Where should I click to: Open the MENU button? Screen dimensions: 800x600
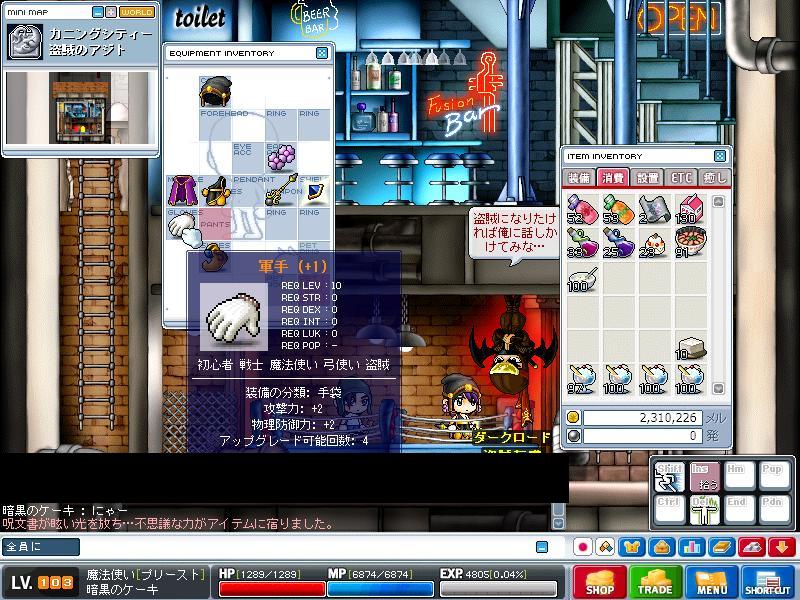[711, 582]
